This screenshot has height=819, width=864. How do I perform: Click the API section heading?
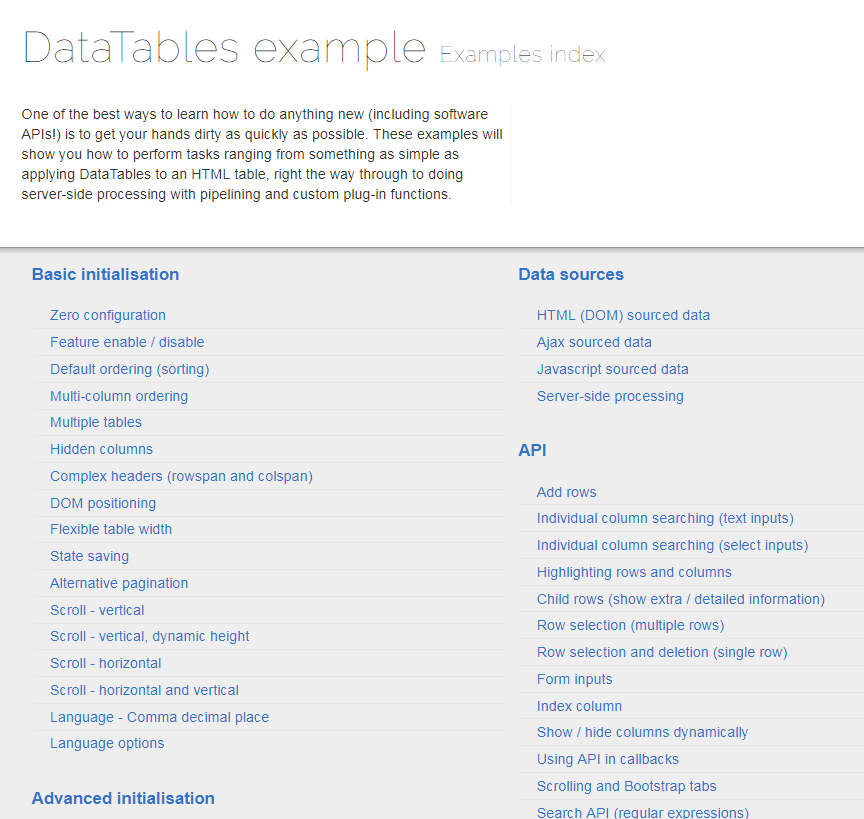click(x=532, y=450)
